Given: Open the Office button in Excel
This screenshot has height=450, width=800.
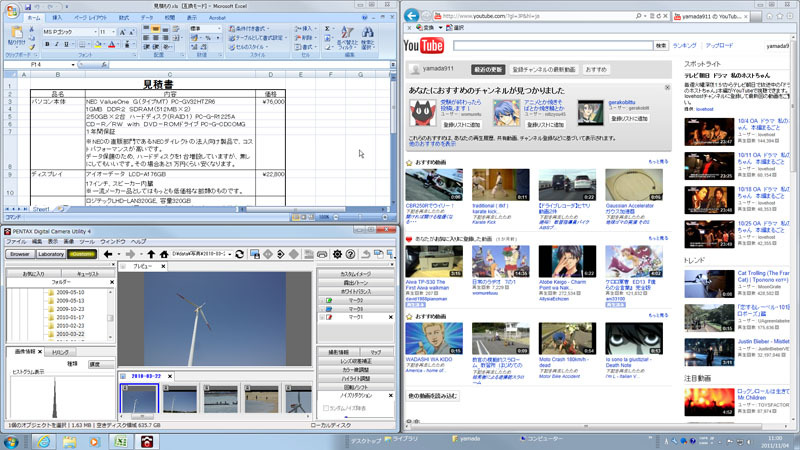Looking at the screenshot, I should 12,10.
